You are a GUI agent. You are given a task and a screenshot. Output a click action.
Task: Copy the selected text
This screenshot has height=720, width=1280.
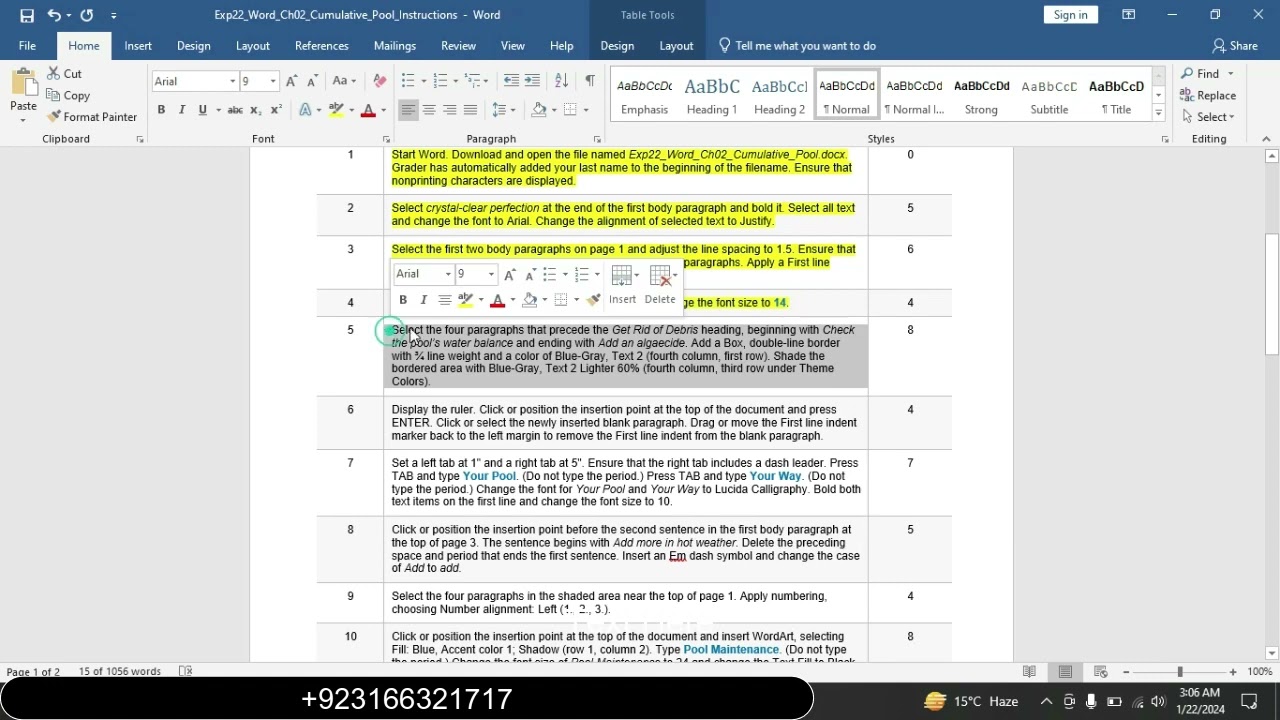pyautogui.click(x=68, y=95)
